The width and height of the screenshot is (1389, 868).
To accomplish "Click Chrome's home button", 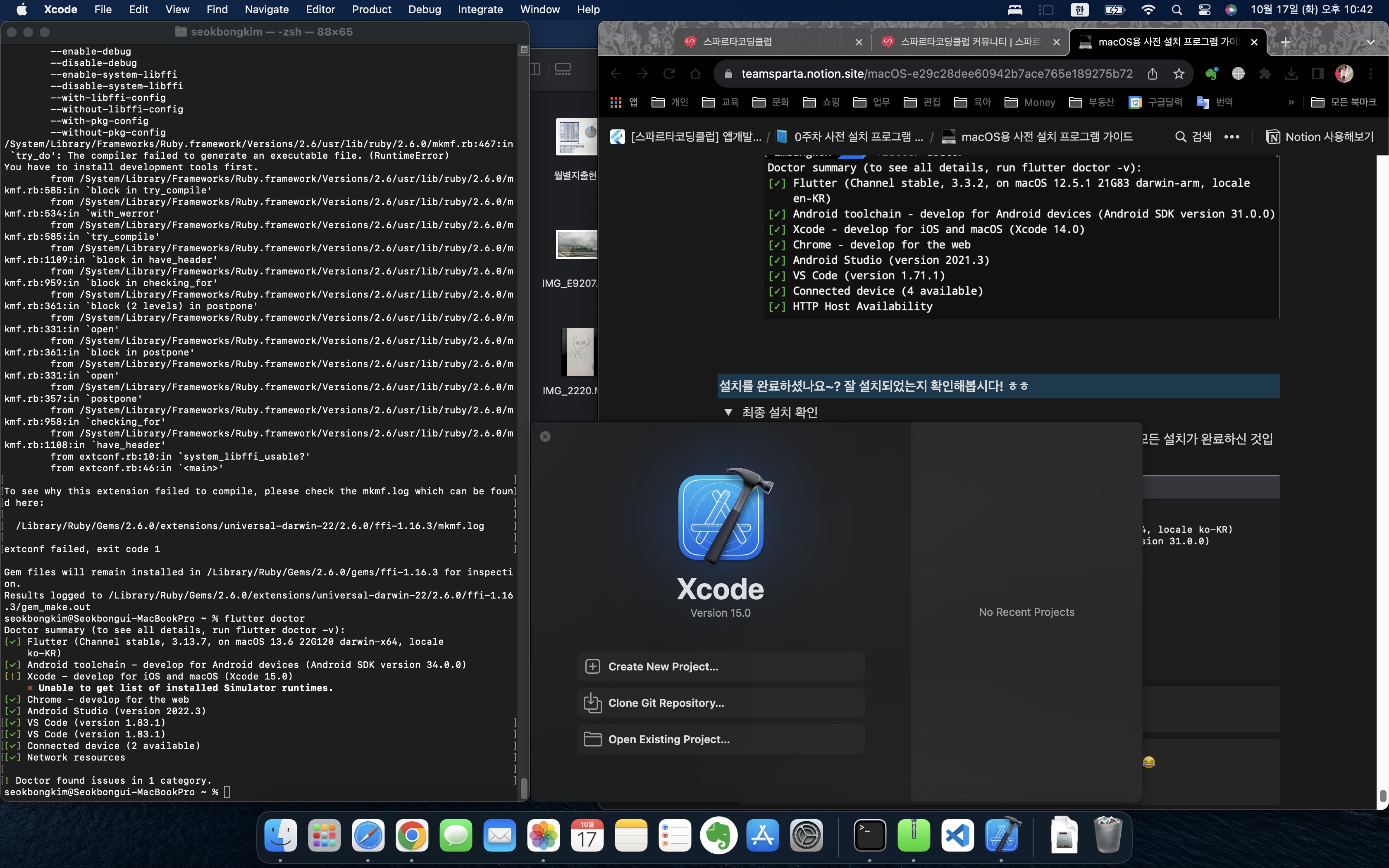I will pyautogui.click(x=695, y=74).
